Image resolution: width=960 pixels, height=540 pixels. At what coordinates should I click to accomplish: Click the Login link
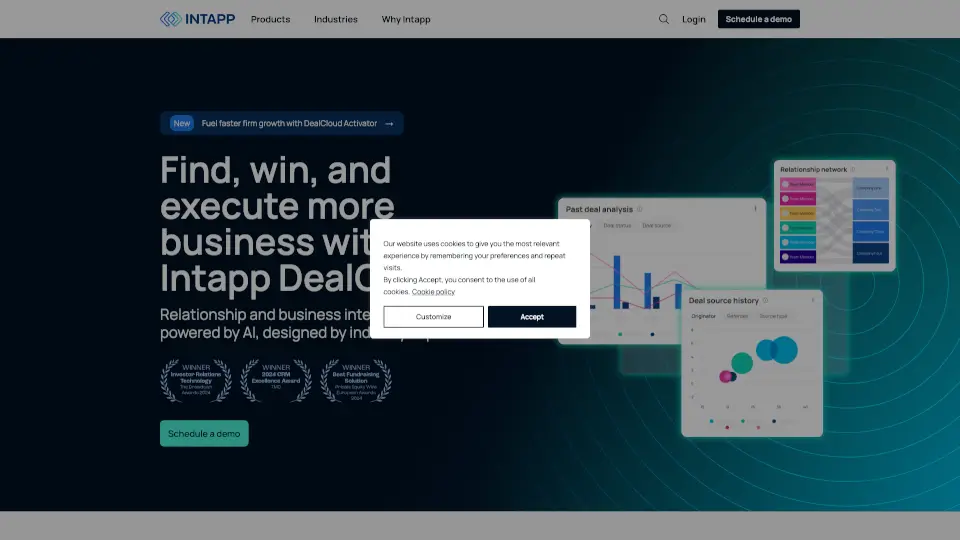pyautogui.click(x=694, y=19)
